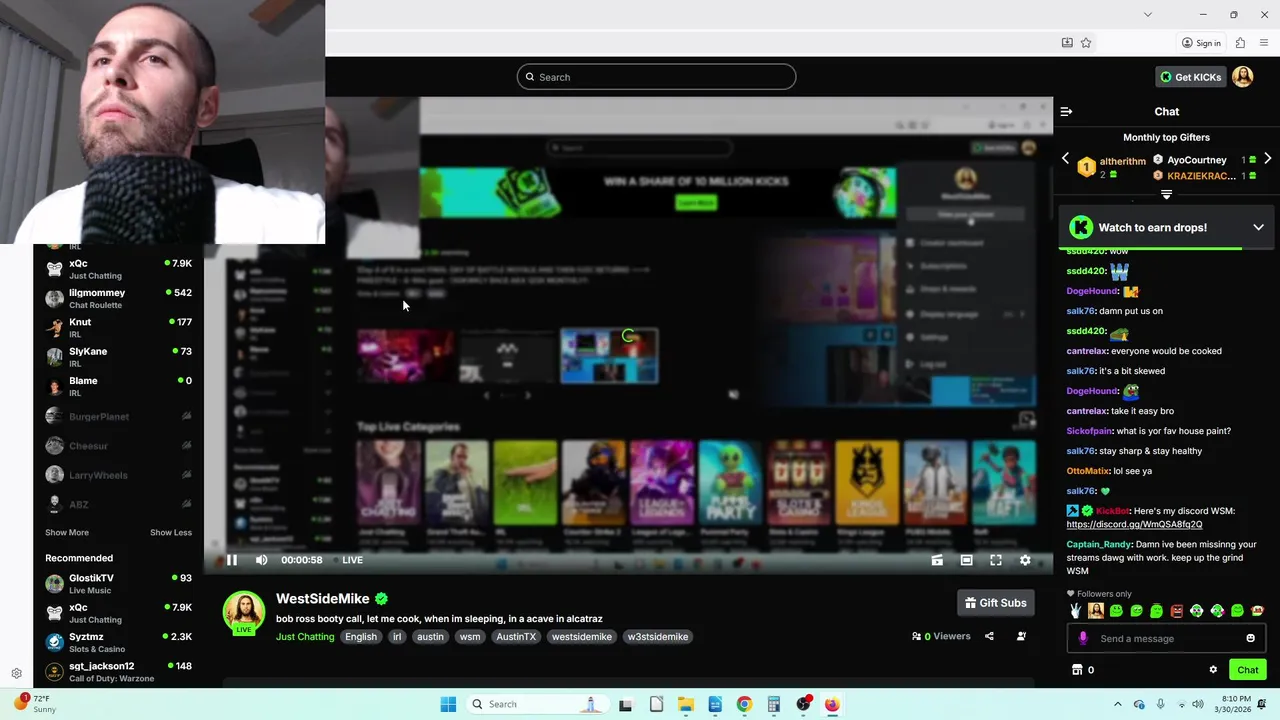The image size is (1280, 720).
Task: Select the w3stsidemike tag
Action: click(657, 637)
